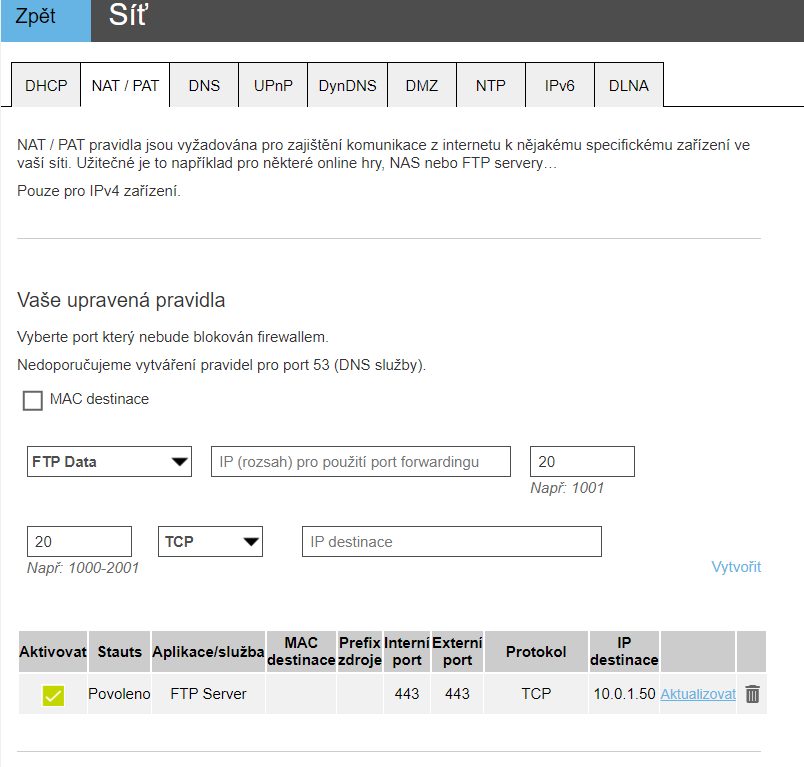Click the IP destinace input field
Image resolution: width=804 pixels, height=767 pixels.
tap(451, 542)
